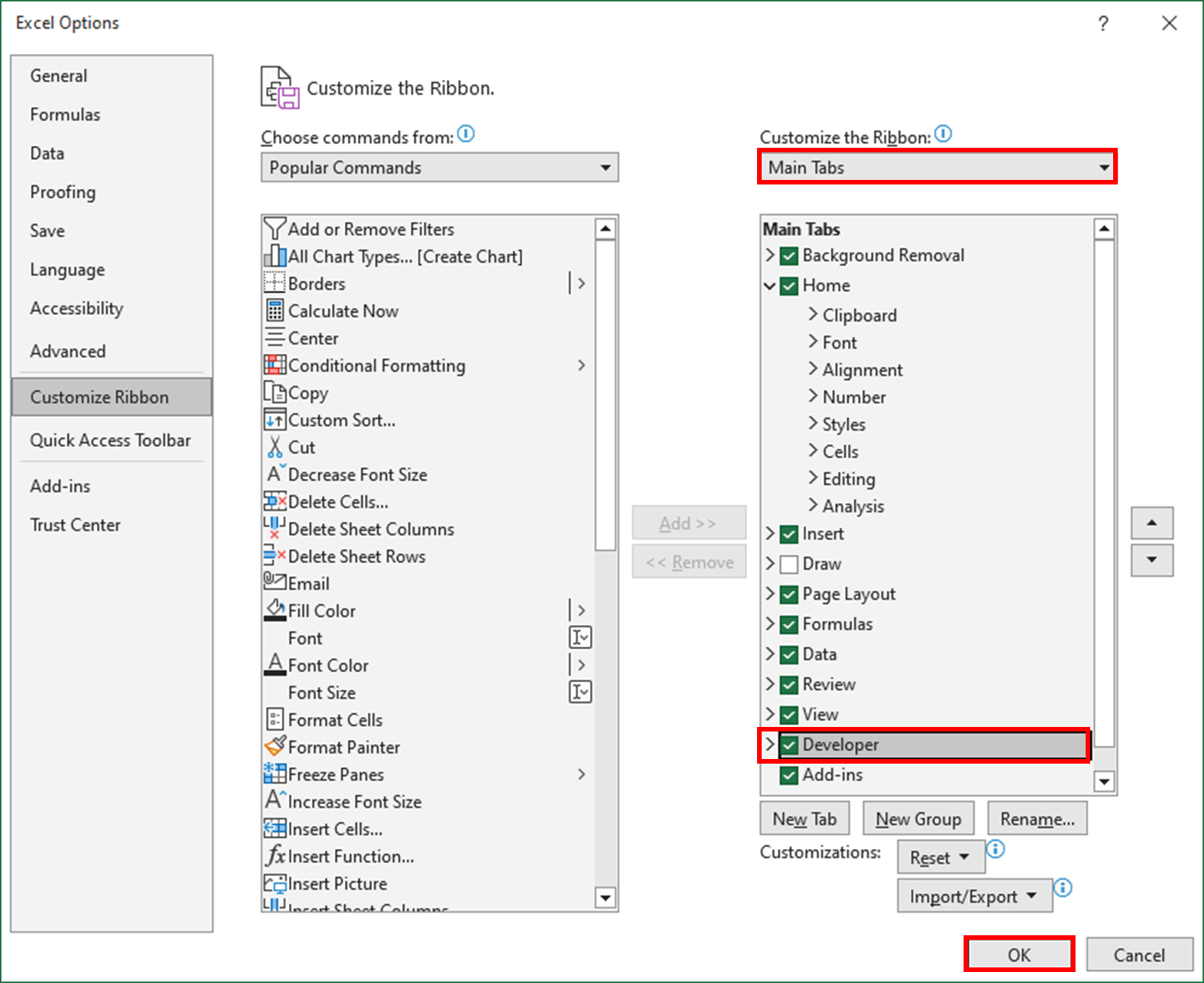This screenshot has height=983, width=1204.
Task: Click the Borders command icon
Action: 274,284
